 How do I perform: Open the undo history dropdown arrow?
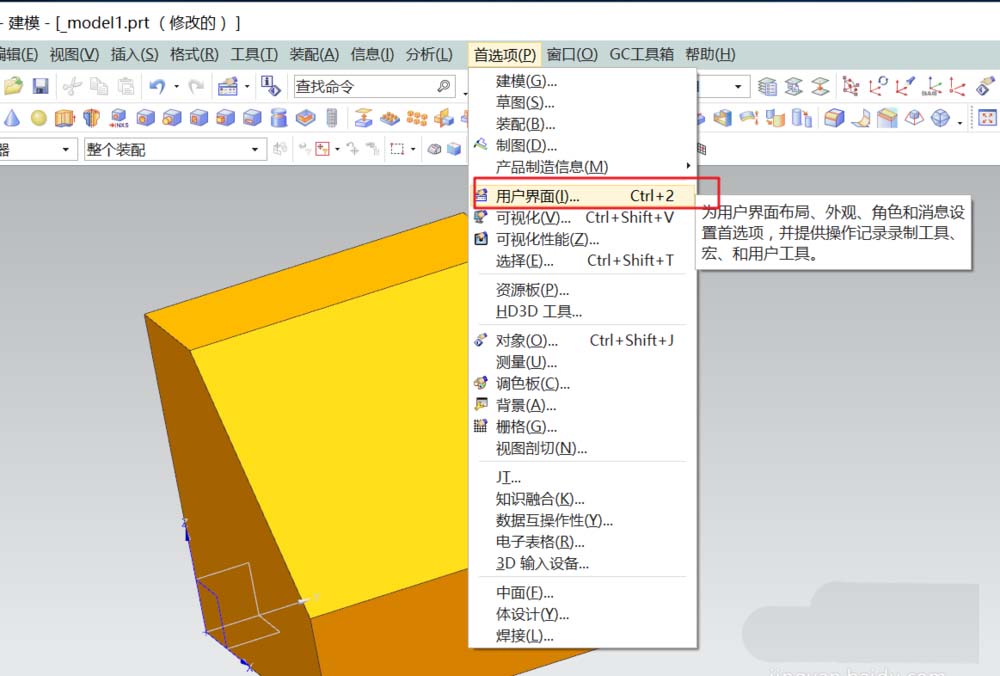click(177, 86)
